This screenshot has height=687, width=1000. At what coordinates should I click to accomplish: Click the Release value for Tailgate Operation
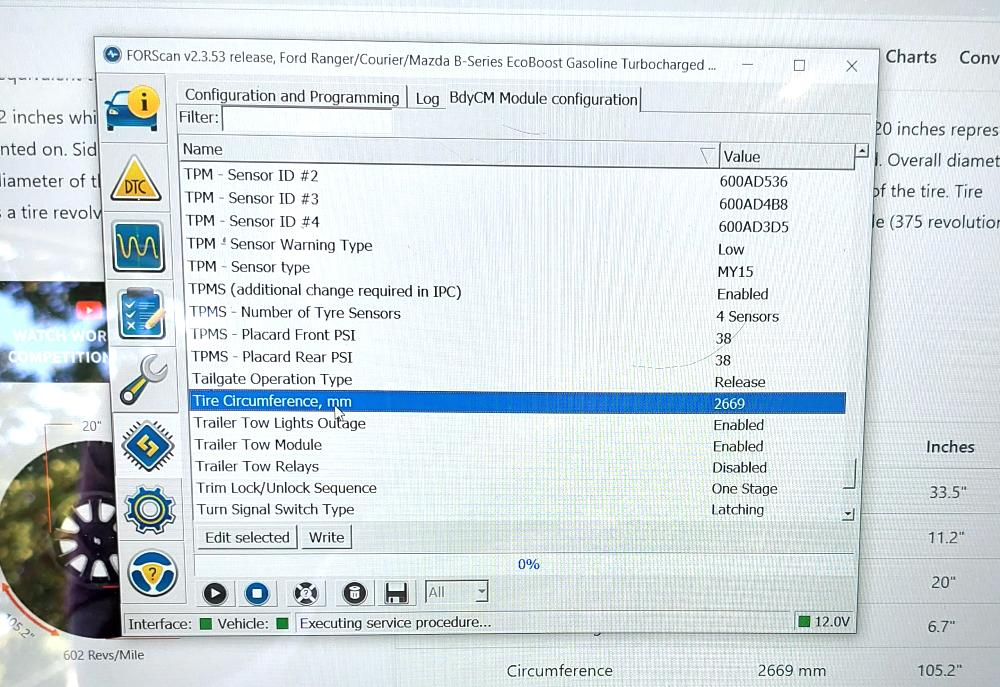pyautogui.click(x=740, y=382)
